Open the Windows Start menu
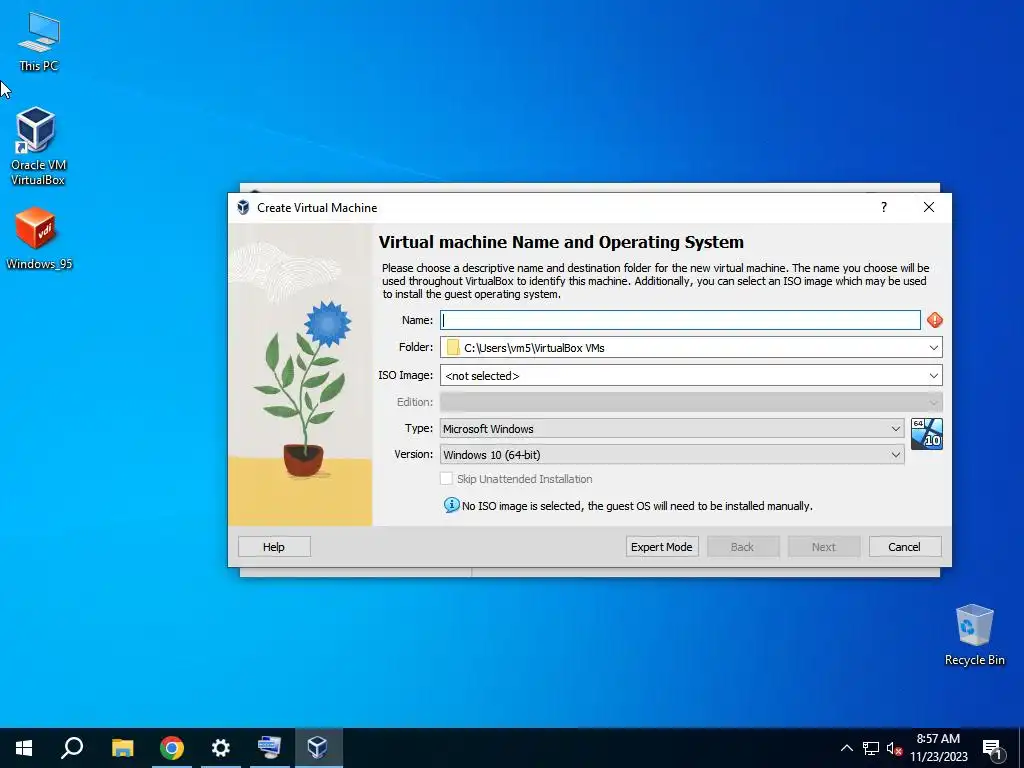This screenshot has height=768, width=1024. tap(24, 748)
